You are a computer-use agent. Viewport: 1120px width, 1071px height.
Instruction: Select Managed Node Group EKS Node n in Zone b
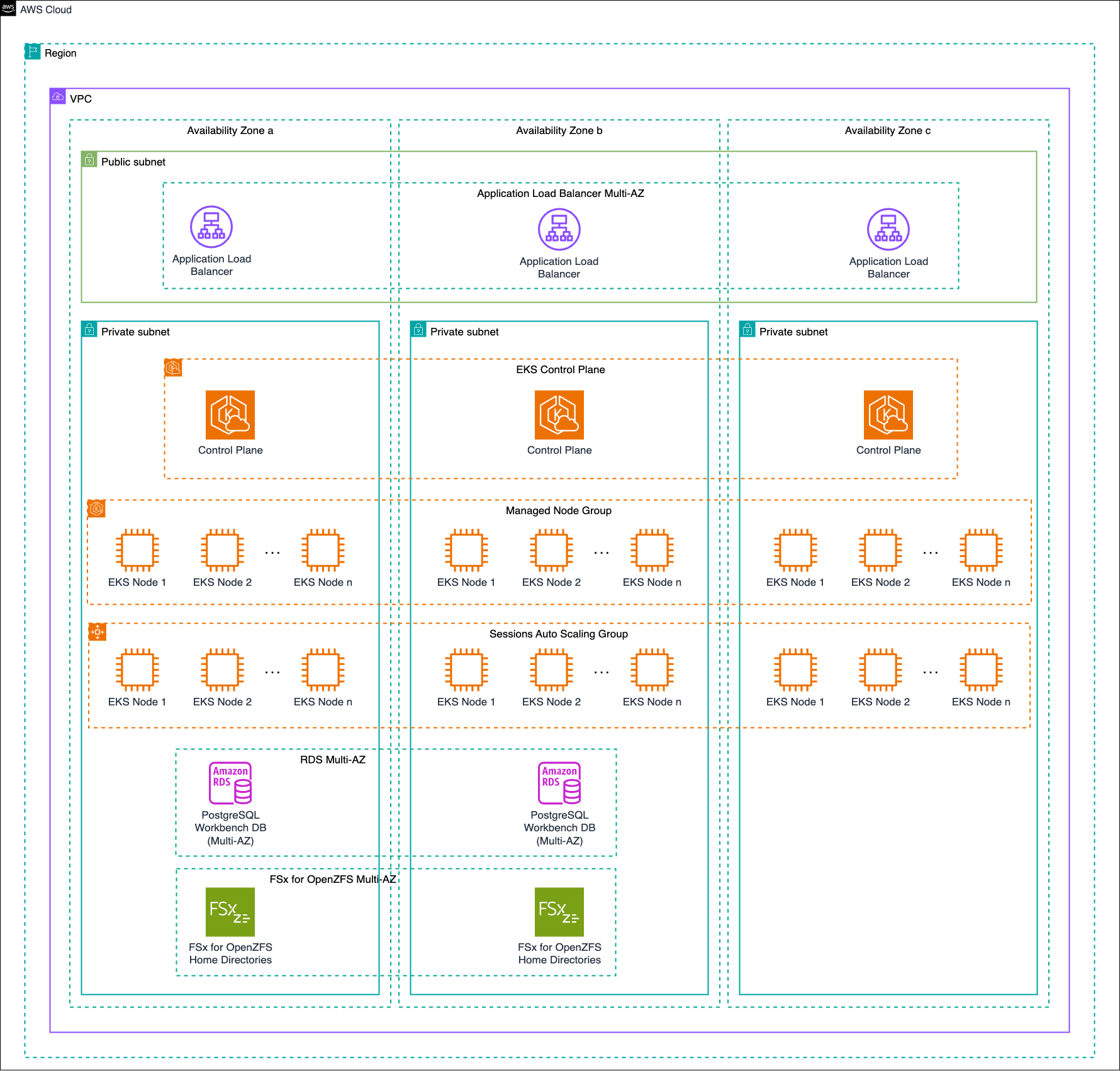(652, 550)
